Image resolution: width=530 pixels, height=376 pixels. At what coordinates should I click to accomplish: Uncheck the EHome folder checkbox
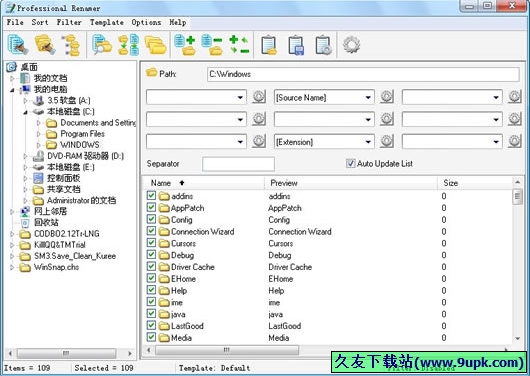click(151, 278)
